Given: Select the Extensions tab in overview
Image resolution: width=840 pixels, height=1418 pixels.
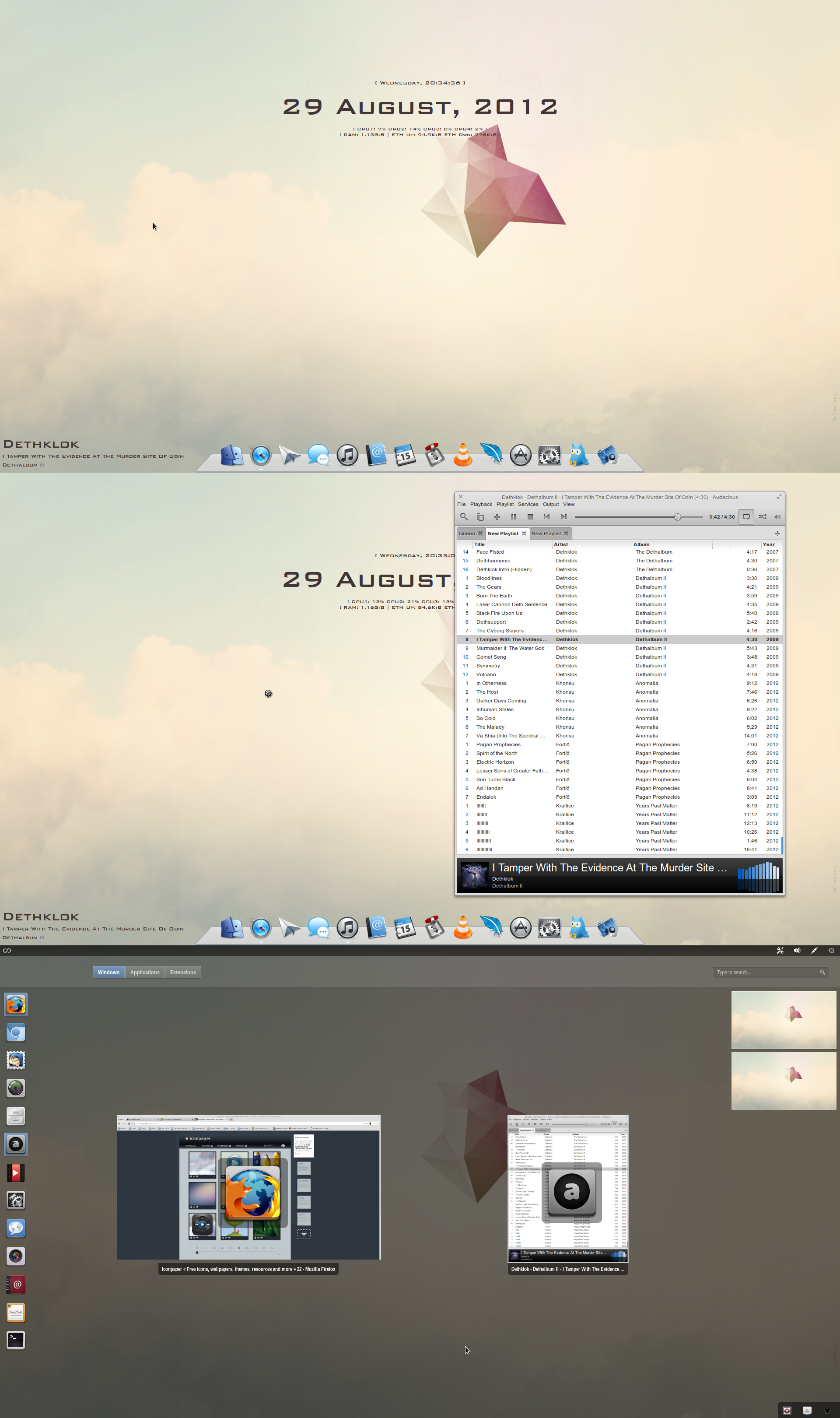Looking at the screenshot, I should [183, 972].
